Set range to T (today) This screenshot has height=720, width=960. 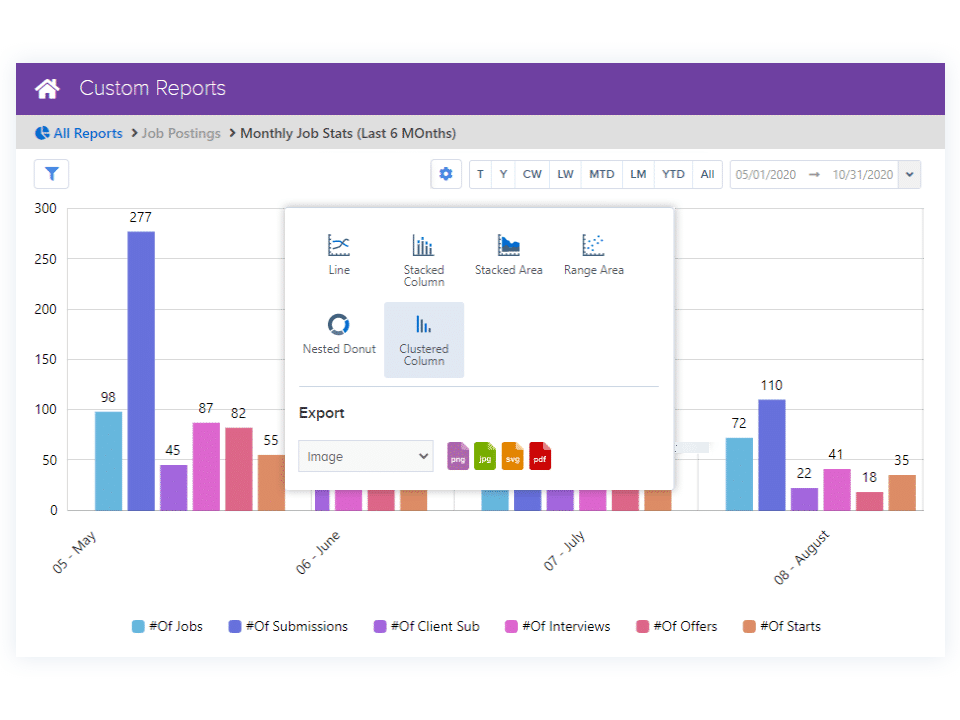(480, 174)
